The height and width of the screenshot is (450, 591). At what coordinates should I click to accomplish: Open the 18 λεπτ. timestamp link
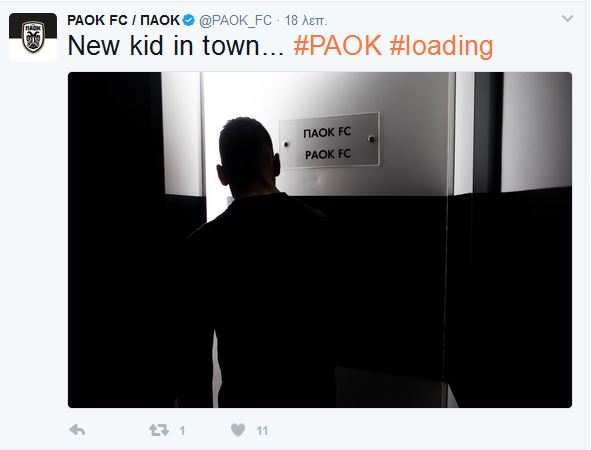[306, 20]
